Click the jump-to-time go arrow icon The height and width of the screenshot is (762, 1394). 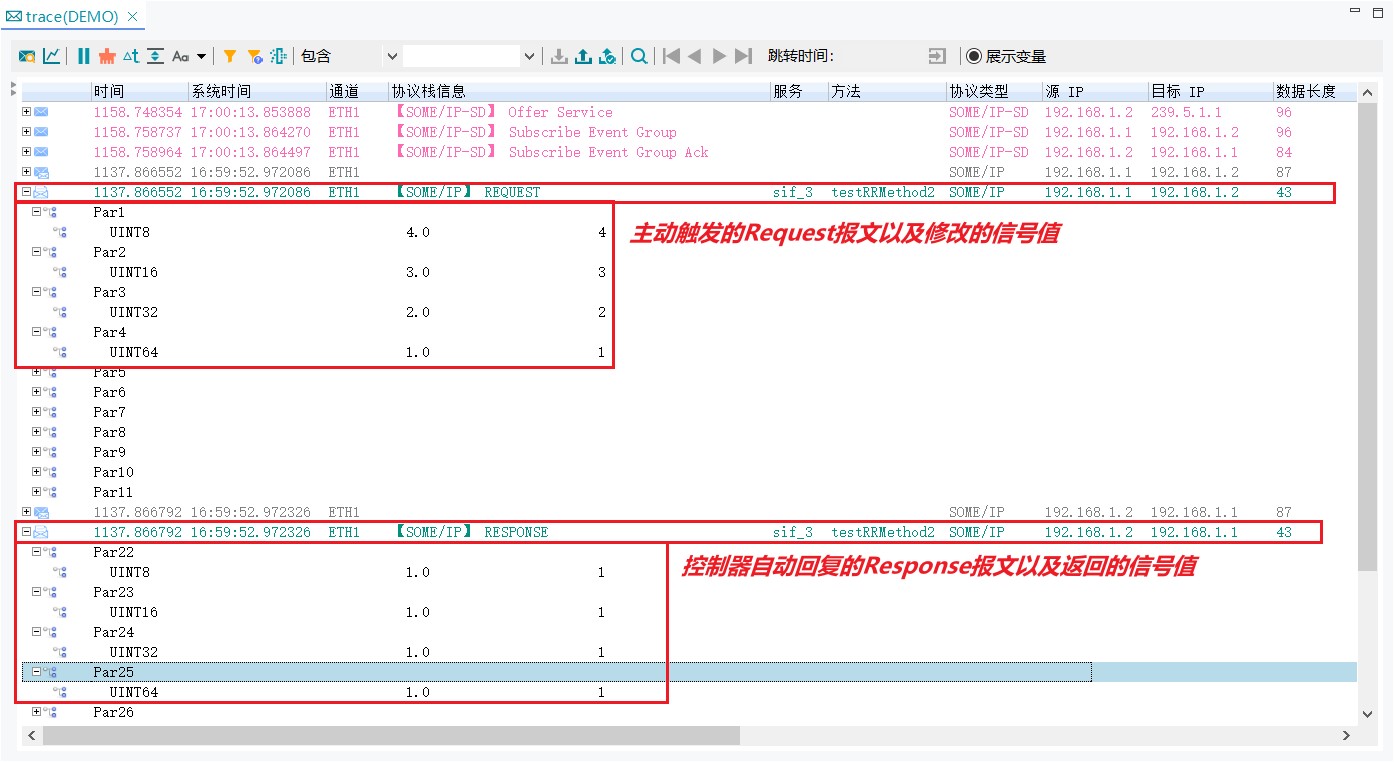(x=937, y=57)
